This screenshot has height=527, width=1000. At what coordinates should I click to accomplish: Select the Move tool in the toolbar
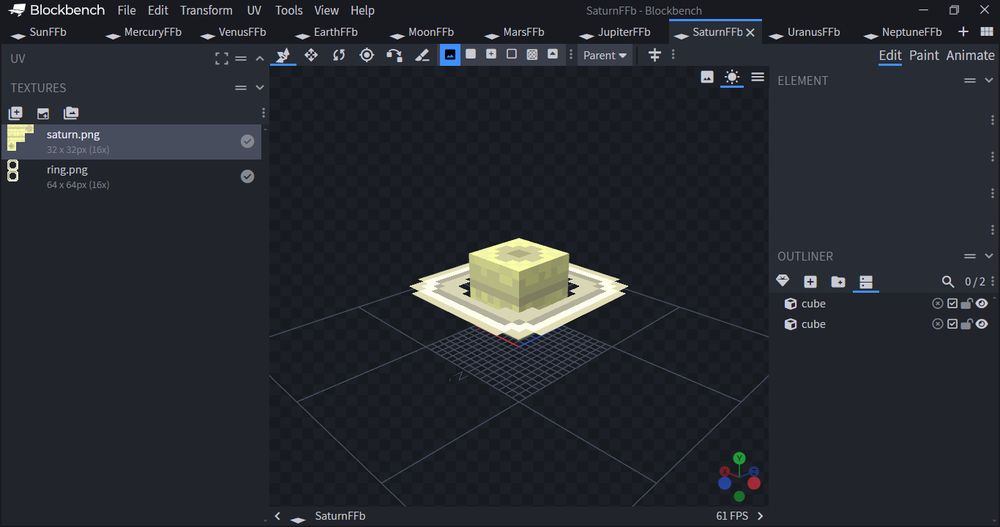311,55
